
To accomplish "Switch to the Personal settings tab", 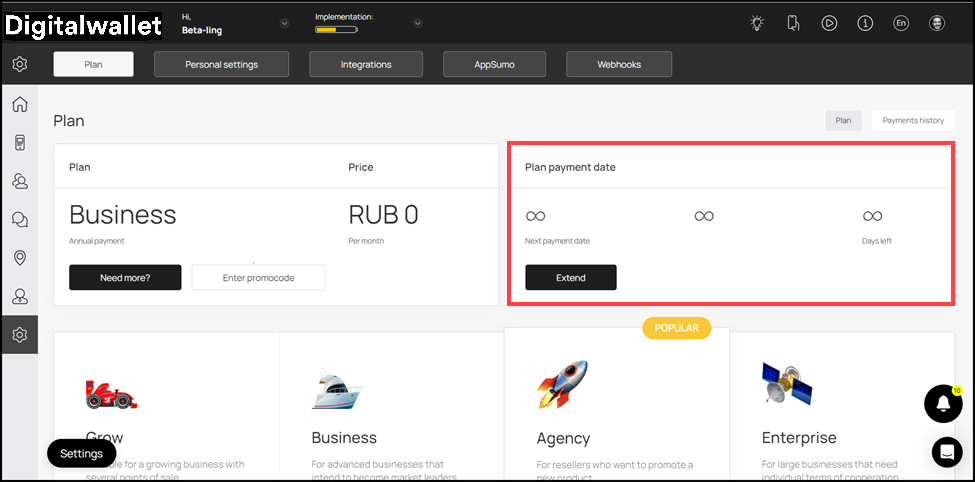I will (x=221, y=64).
